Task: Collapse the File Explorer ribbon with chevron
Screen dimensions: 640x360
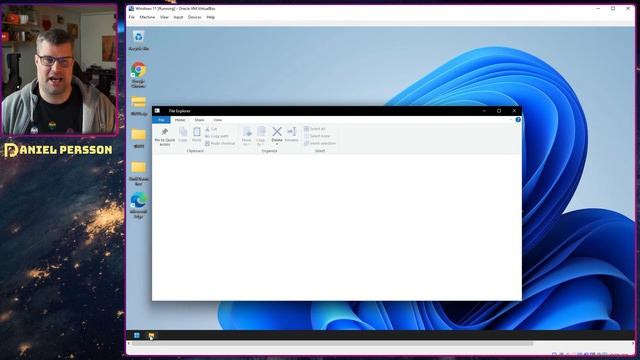Action: tap(511, 120)
